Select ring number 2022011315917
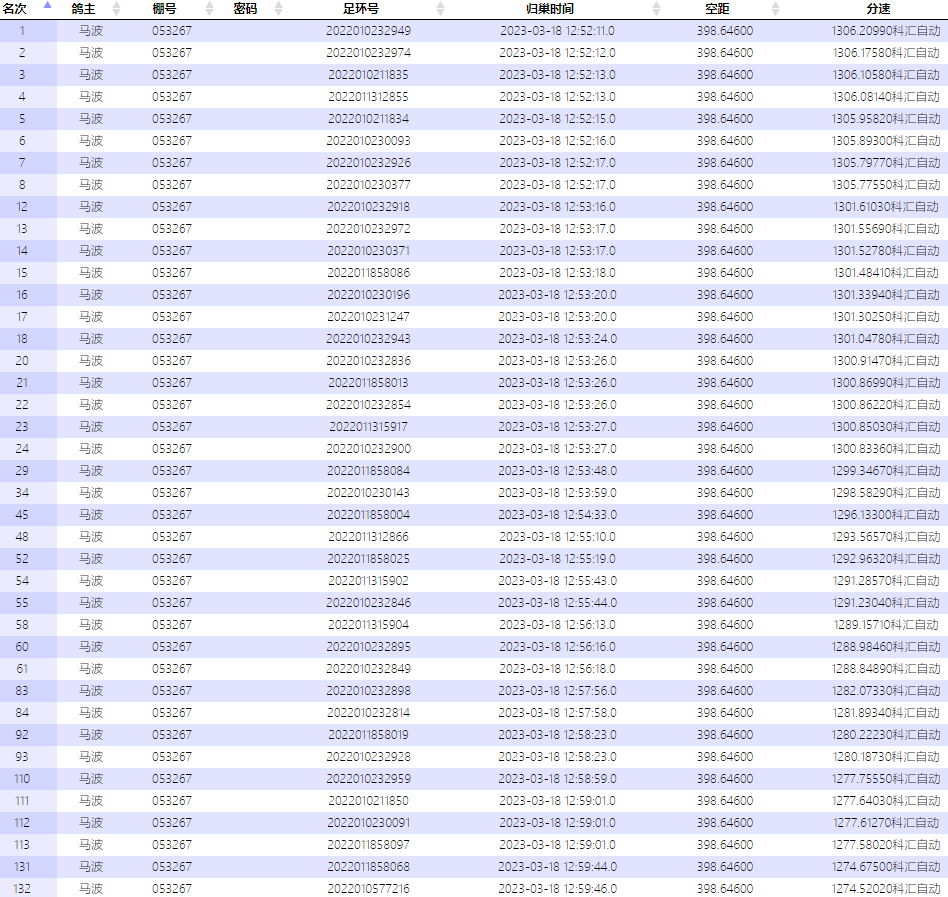The height and width of the screenshot is (897, 948). click(x=368, y=427)
